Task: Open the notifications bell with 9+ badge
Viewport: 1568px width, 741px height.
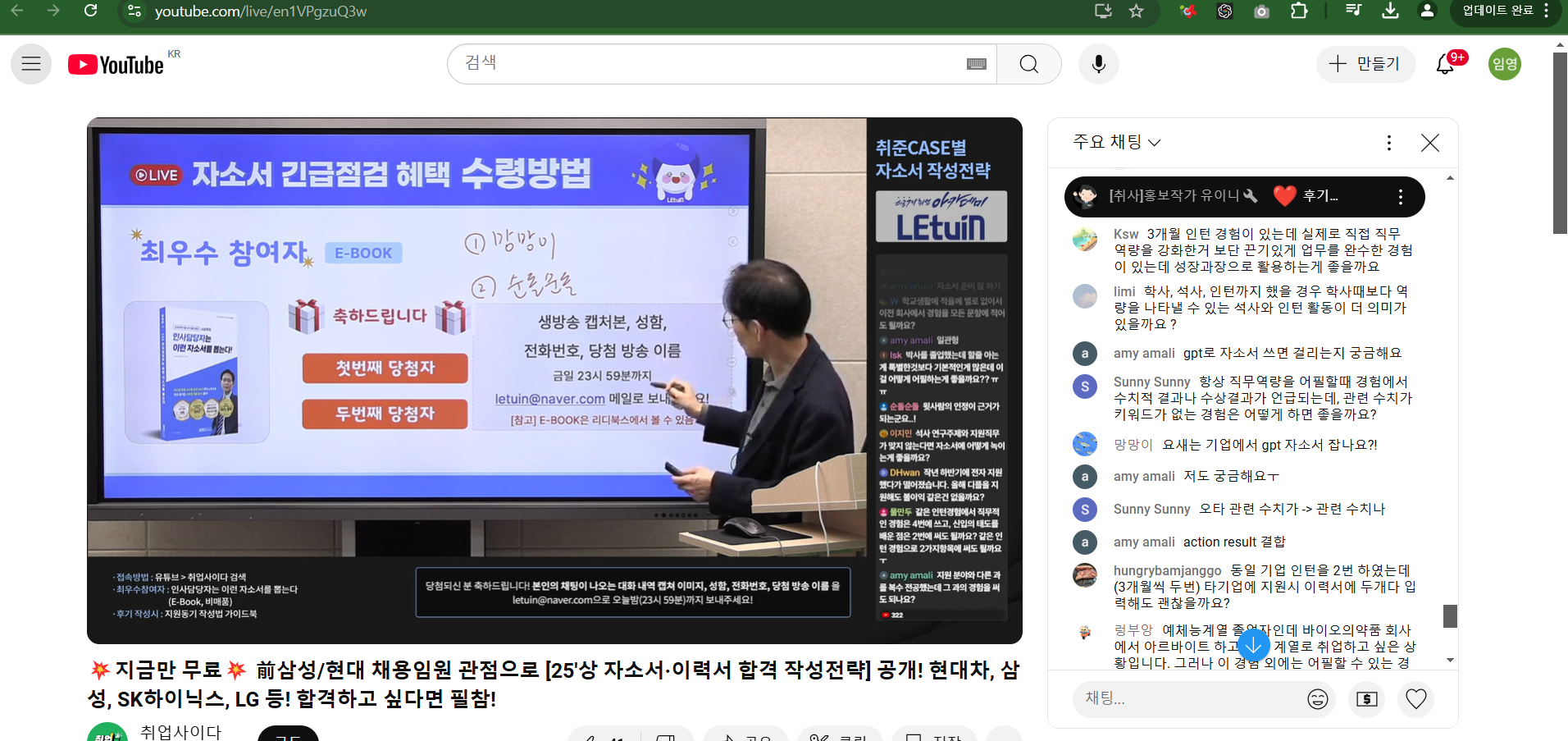Action: (x=1446, y=64)
